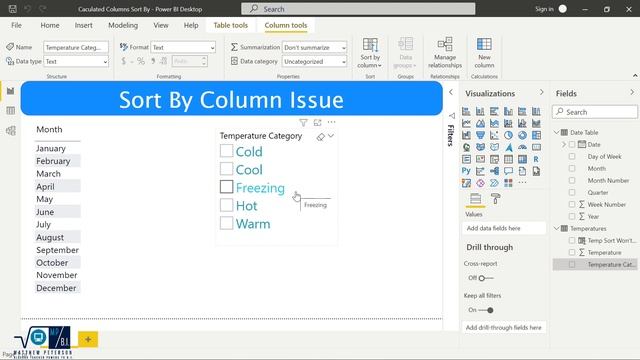Collapse the Date Table tree
This screenshot has width=640, height=360.
click(x=557, y=132)
